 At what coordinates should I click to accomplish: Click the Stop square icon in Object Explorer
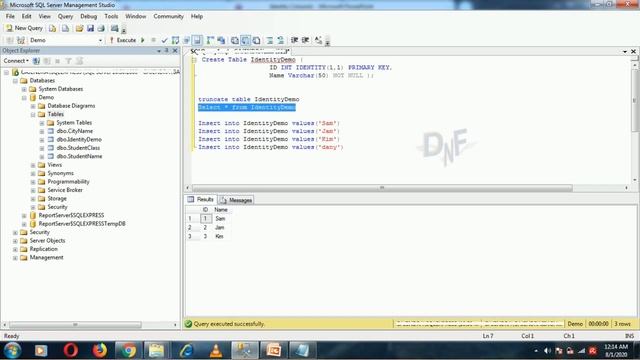(x=58, y=61)
